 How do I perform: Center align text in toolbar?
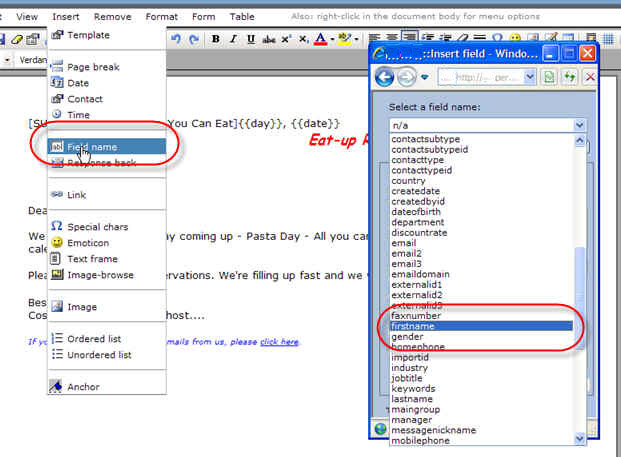pyautogui.click(x=392, y=38)
